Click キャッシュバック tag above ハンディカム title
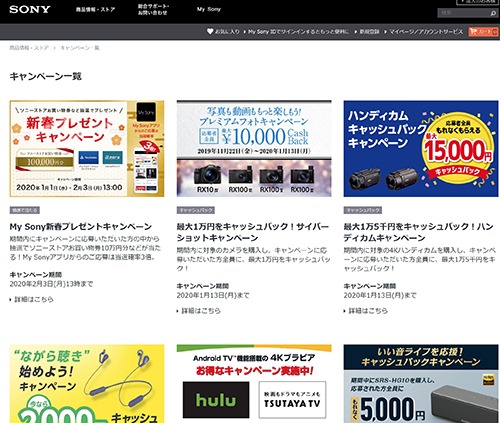Viewport: 500px width, 423px height. pyautogui.click(x=363, y=210)
